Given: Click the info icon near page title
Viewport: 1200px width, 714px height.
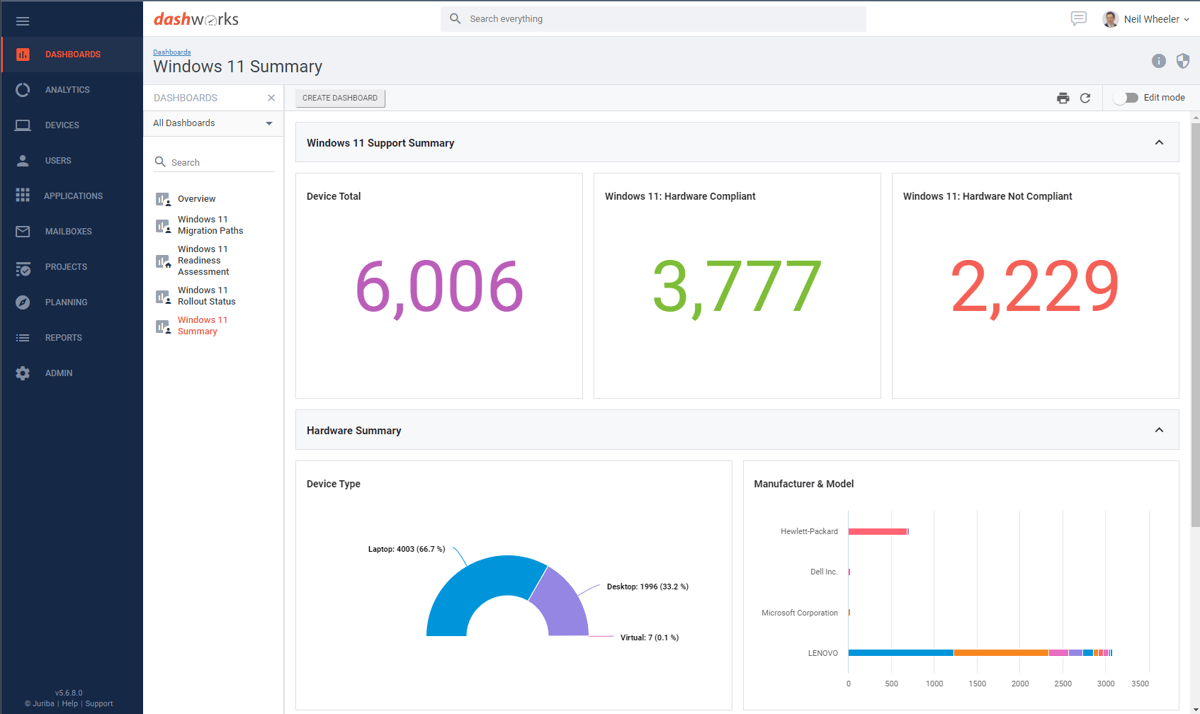Looking at the screenshot, I should coord(1158,61).
